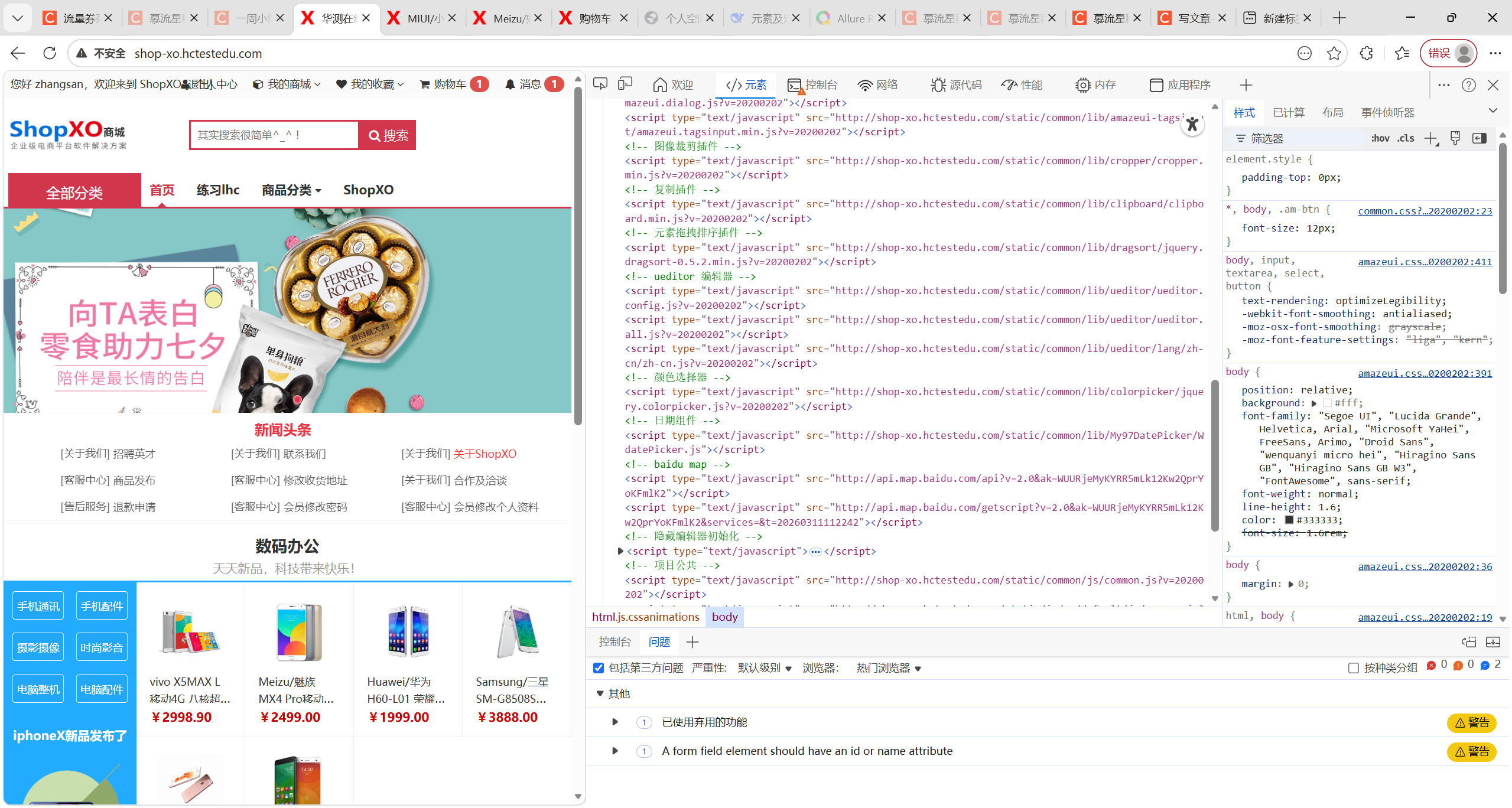Image resolution: width=1512 pixels, height=808 pixels.
Task: Toggle the :hov element state button
Action: [x=1380, y=138]
